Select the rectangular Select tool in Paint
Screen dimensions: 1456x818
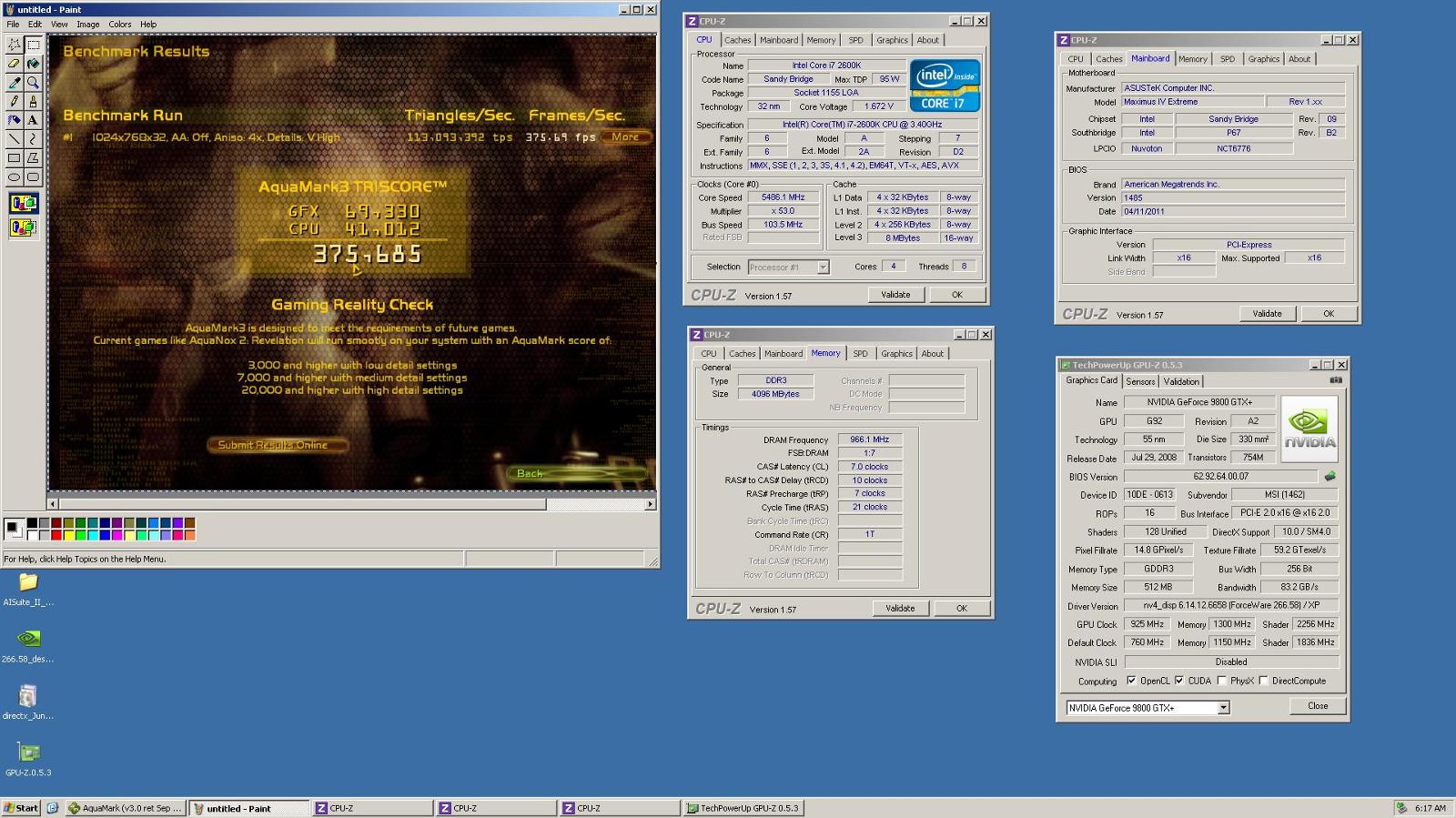[33, 45]
